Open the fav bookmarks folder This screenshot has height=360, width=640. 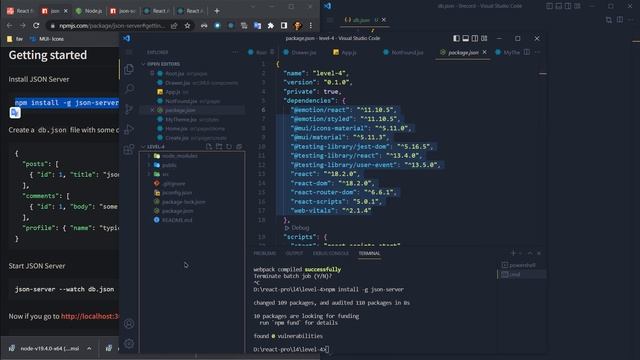(x=15, y=39)
